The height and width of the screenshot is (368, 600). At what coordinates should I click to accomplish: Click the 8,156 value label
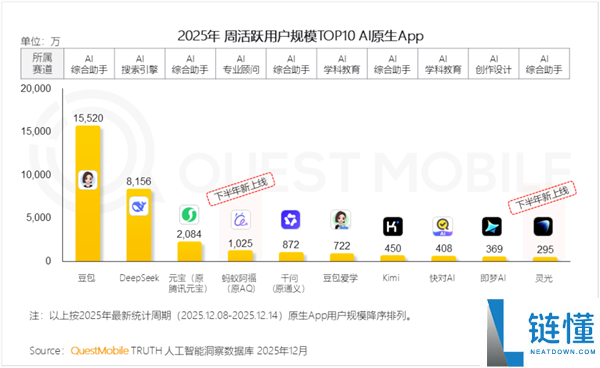click(x=139, y=181)
